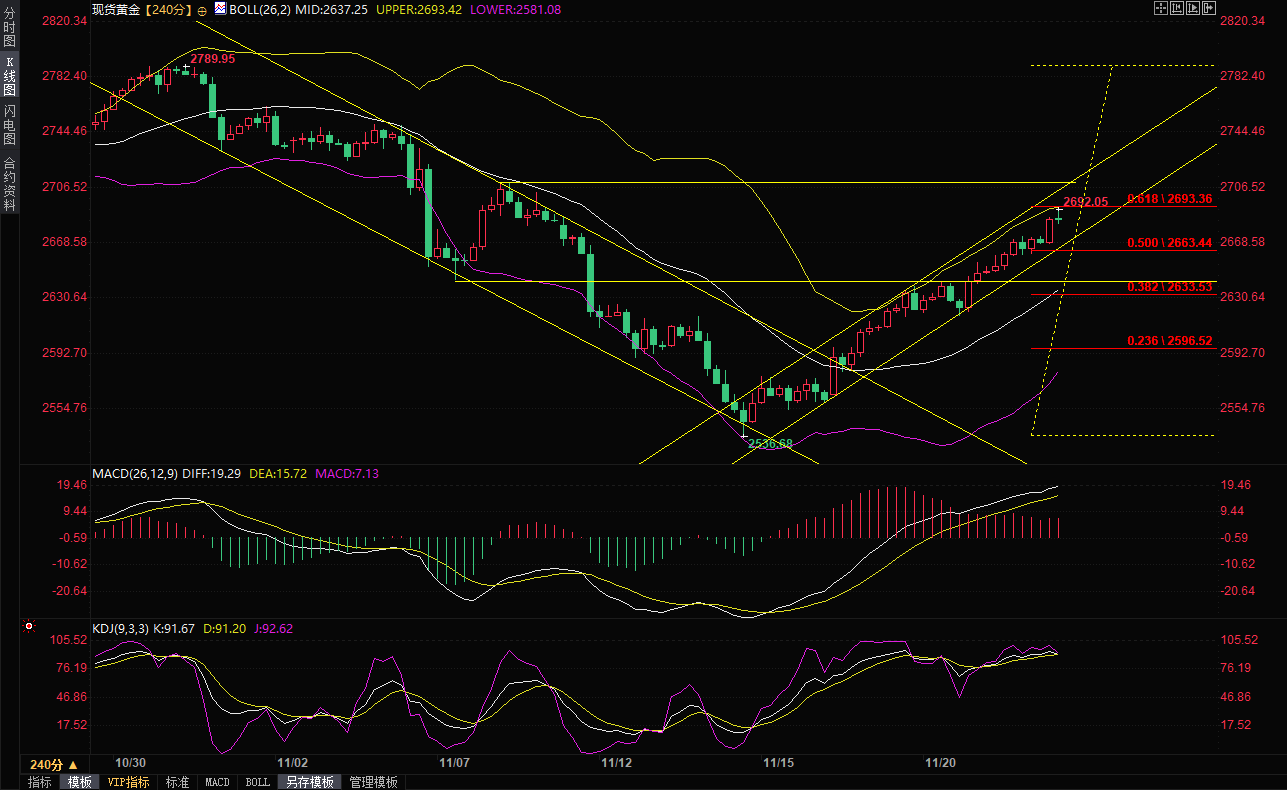The height and width of the screenshot is (790, 1287).
Task: Click 管理模板 to manage templates
Action: 373,782
